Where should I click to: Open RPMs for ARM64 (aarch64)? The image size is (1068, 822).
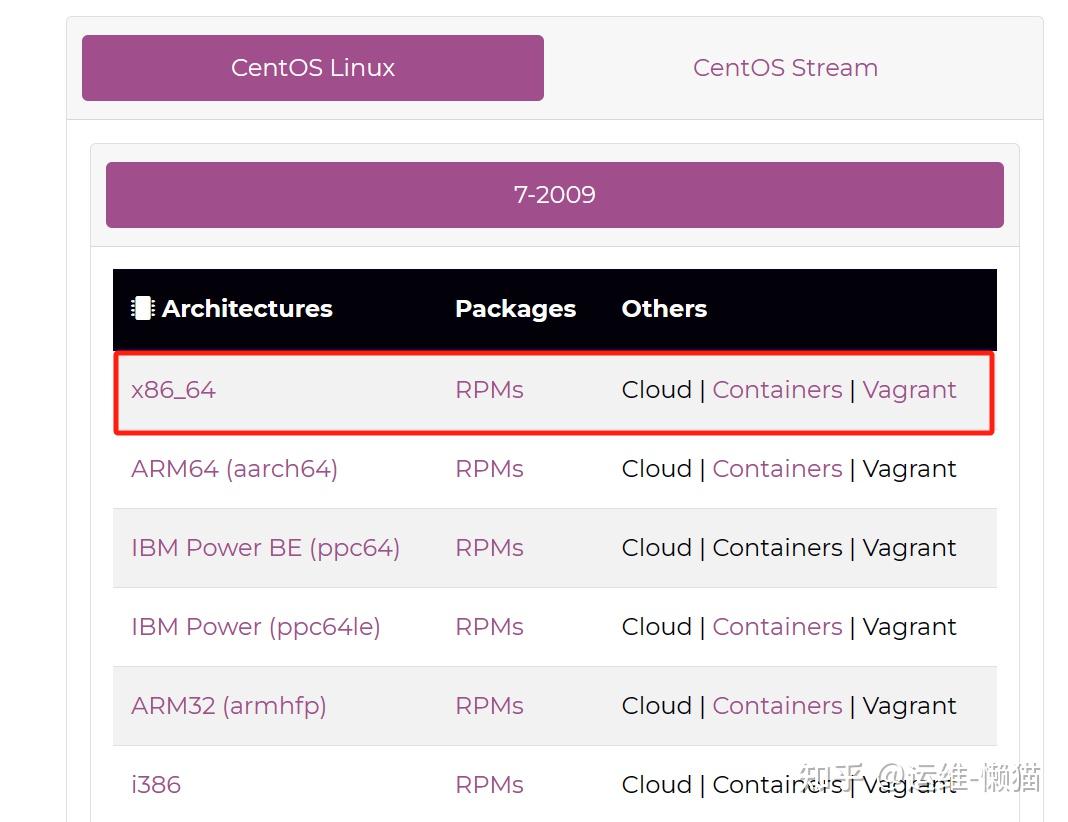pos(489,468)
